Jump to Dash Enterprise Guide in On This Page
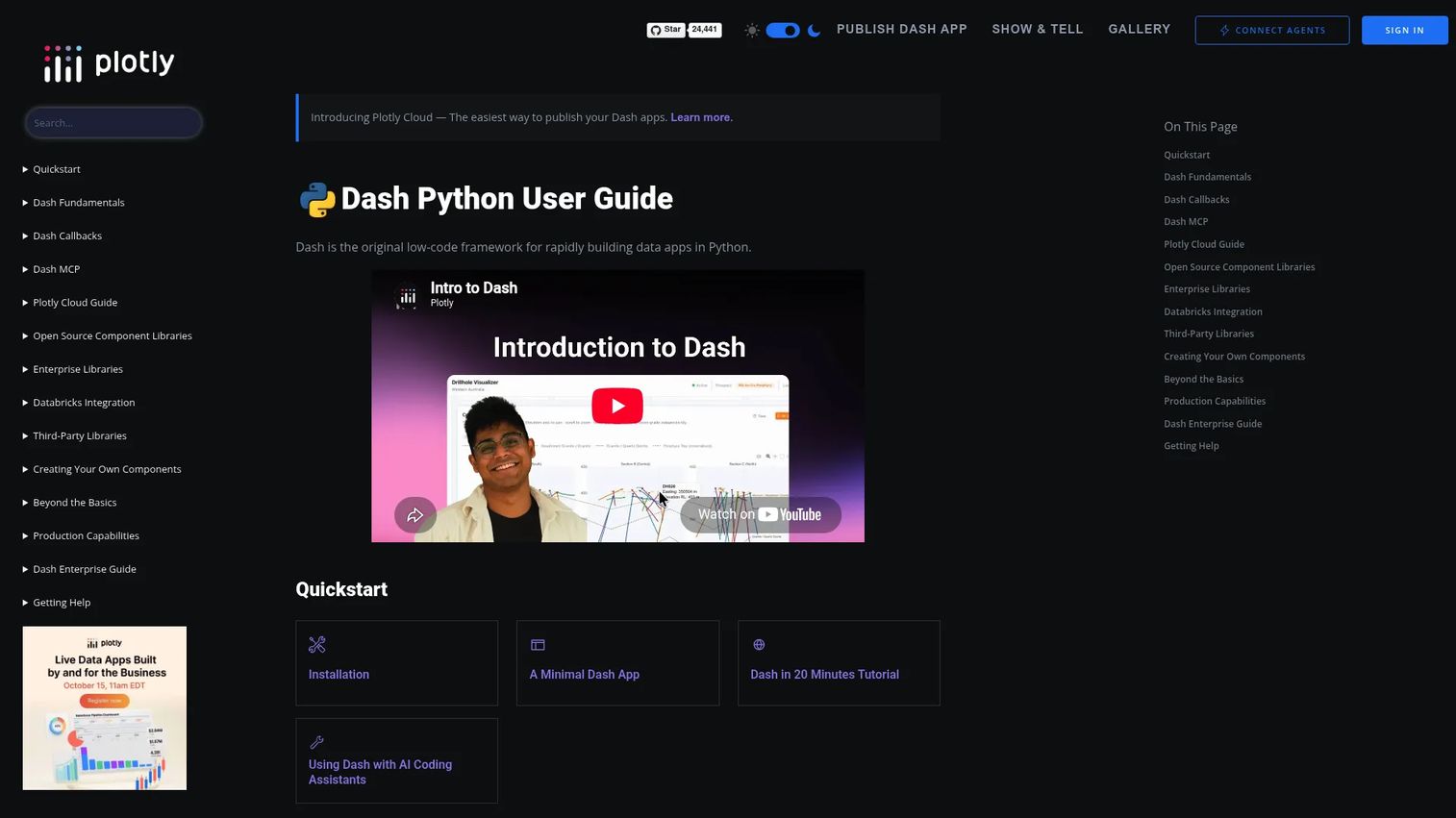Viewport: 1456px width, 818px height. click(1213, 424)
